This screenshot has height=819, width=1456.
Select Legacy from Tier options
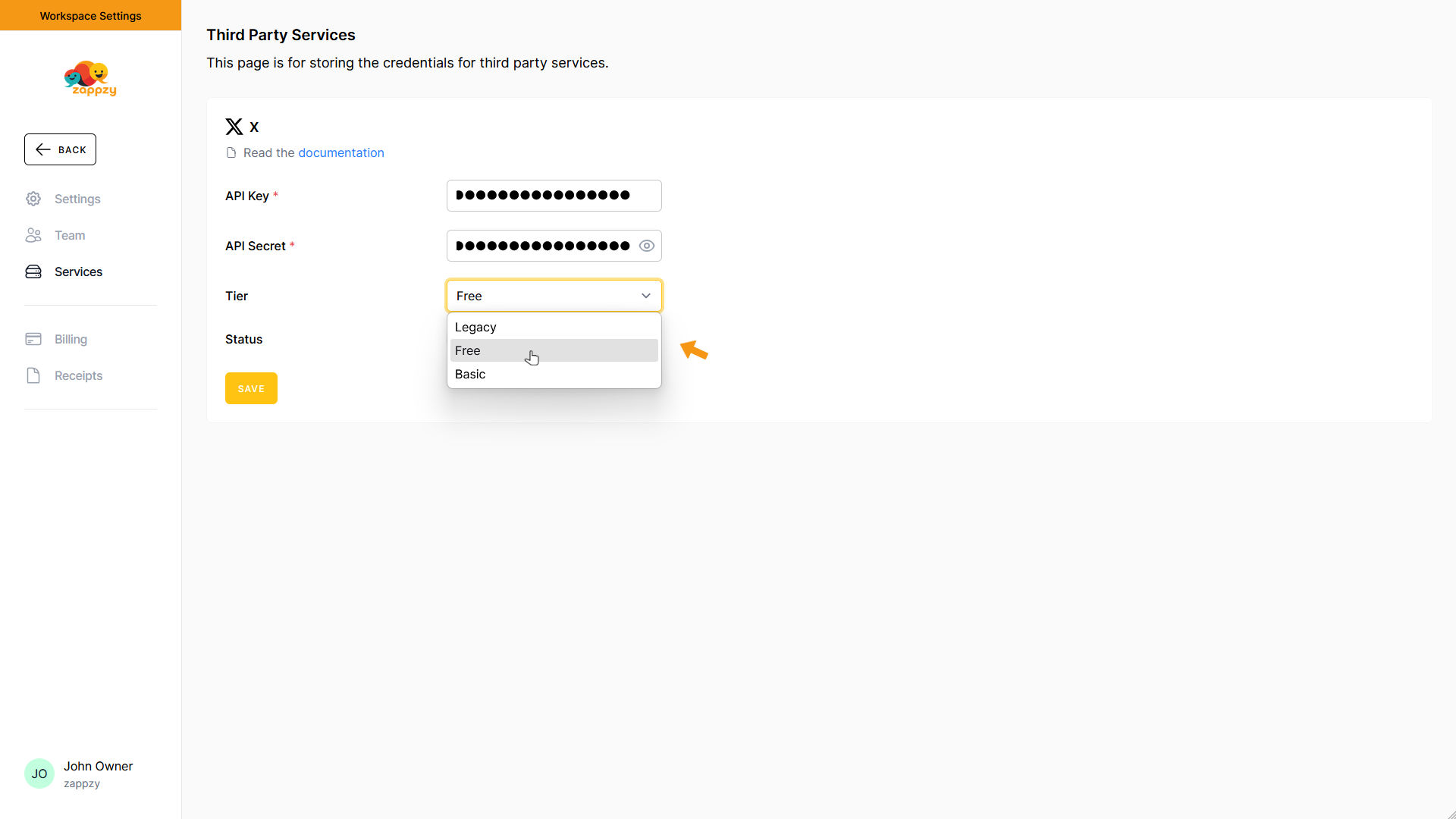[x=475, y=327]
